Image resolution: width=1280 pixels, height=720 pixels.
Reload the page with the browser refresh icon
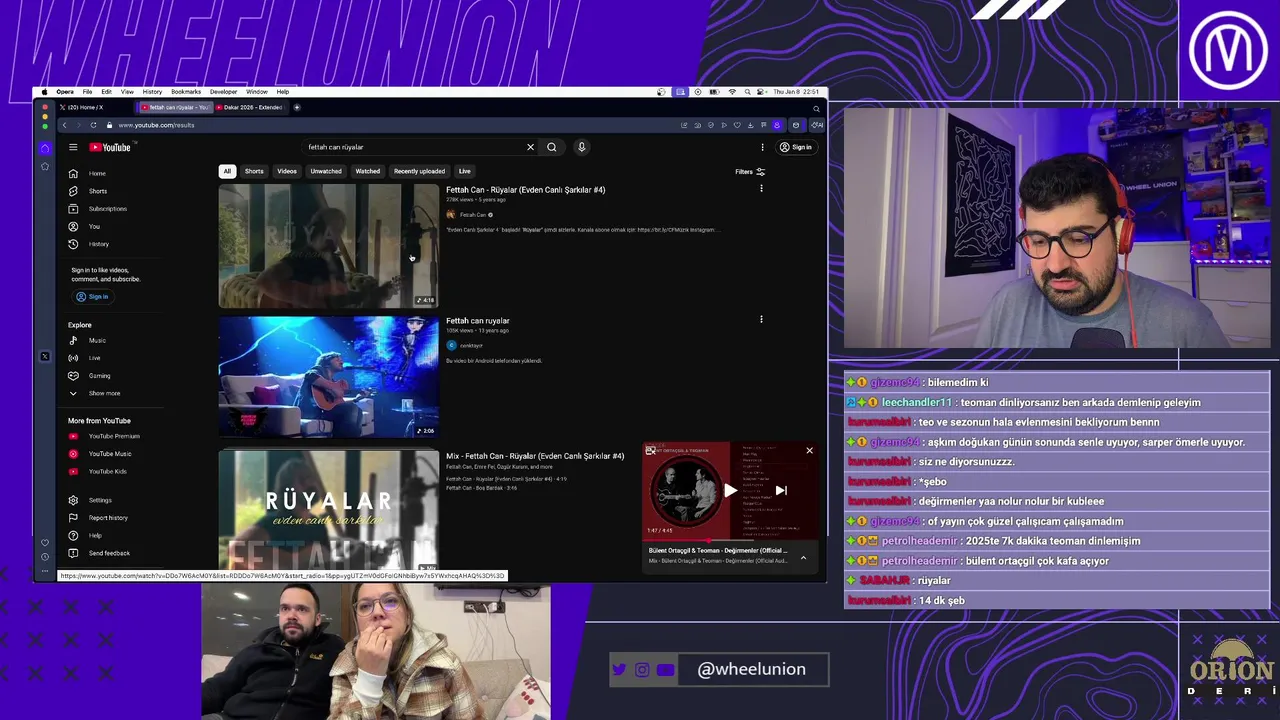[x=93, y=125]
